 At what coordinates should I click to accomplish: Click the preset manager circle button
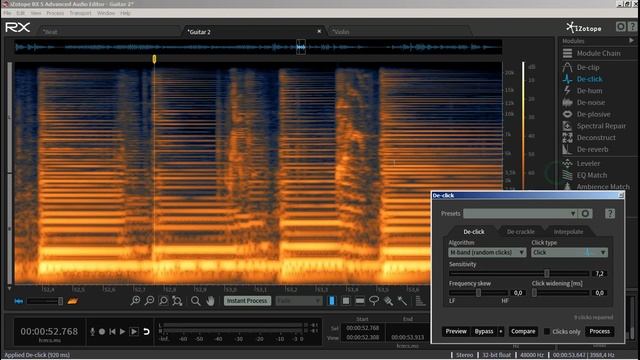[585, 213]
